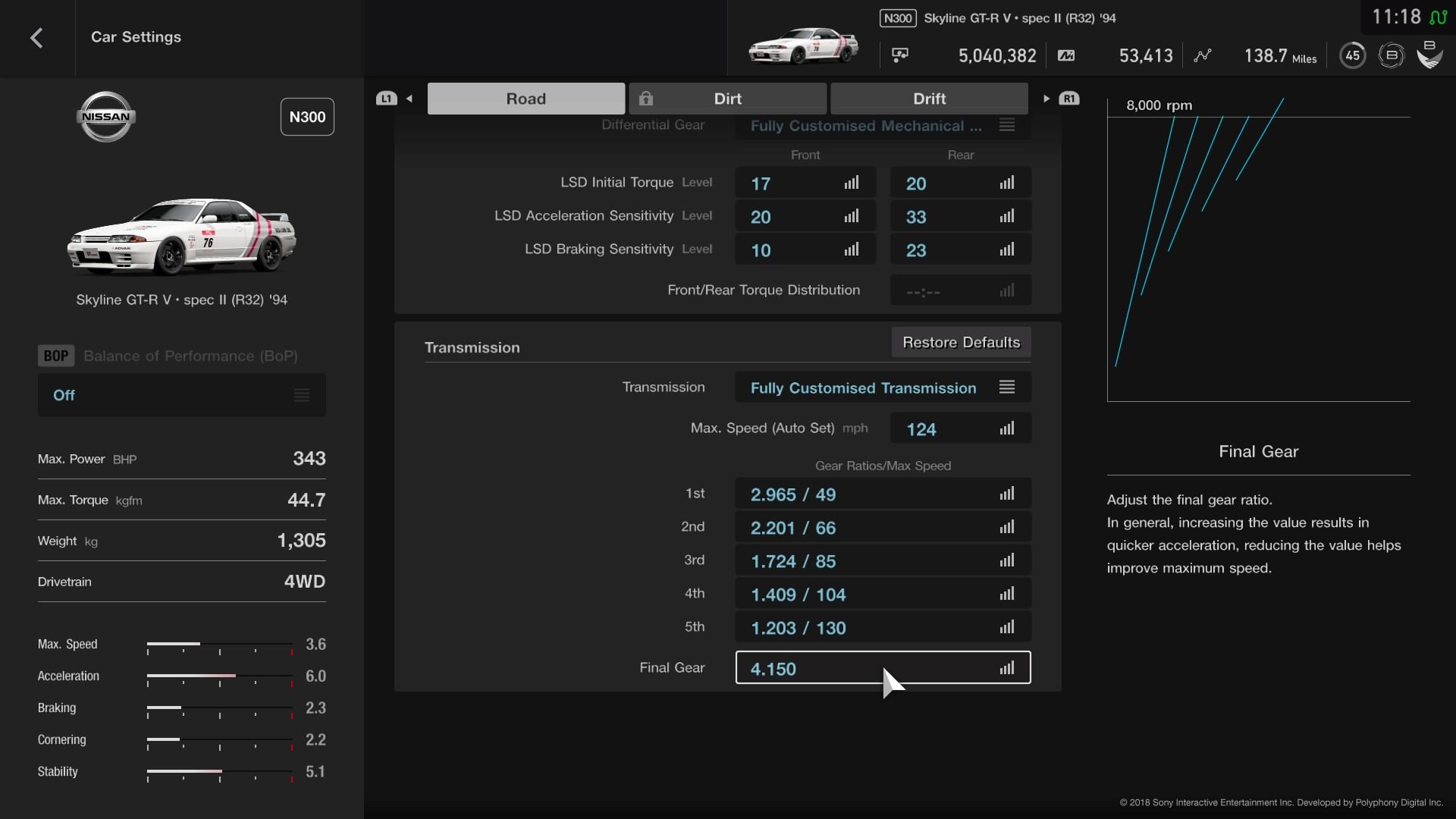Click the Car Settings title
The image size is (1456, 819).
[136, 37]
